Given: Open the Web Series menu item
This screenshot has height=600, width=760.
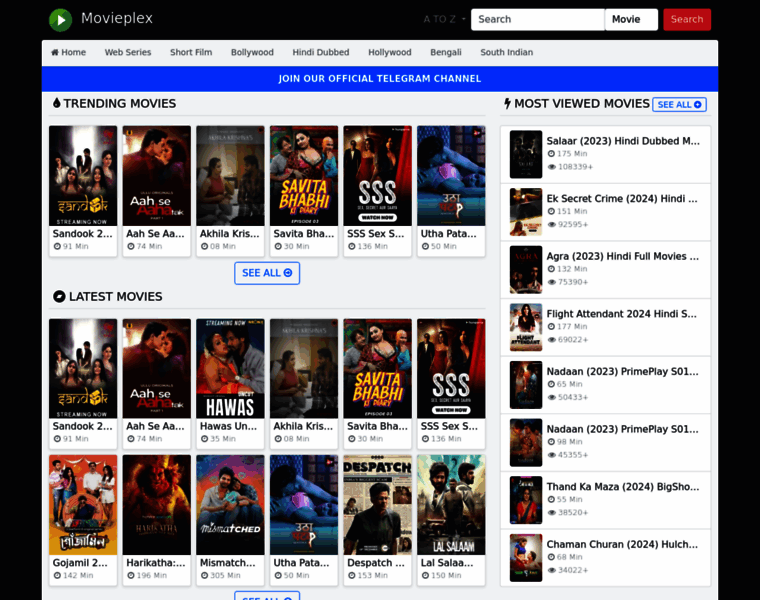Looking at the screenshot, I should (128, 52).
